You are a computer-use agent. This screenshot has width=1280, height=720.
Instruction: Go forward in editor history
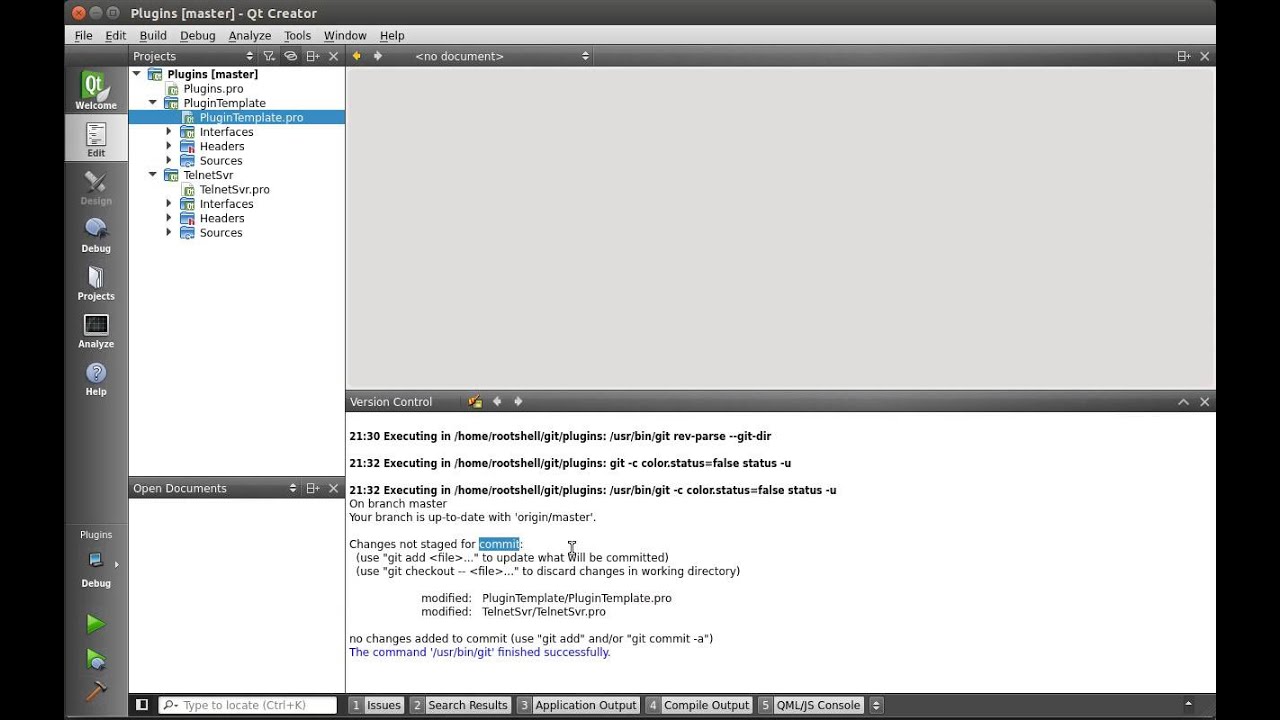[377, 56]
